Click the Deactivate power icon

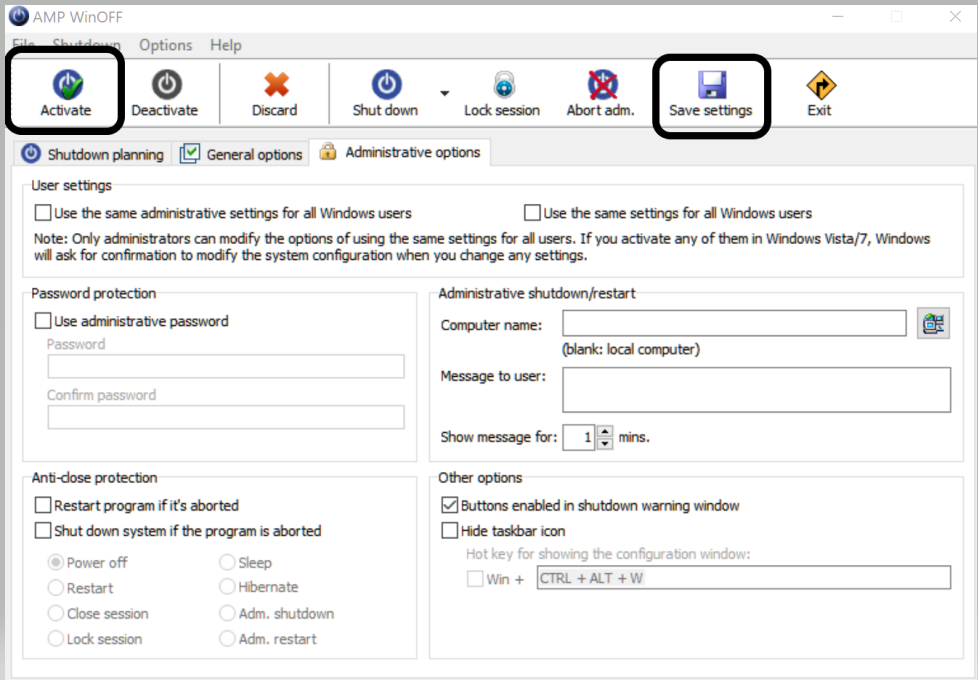[x=165, y=85]
